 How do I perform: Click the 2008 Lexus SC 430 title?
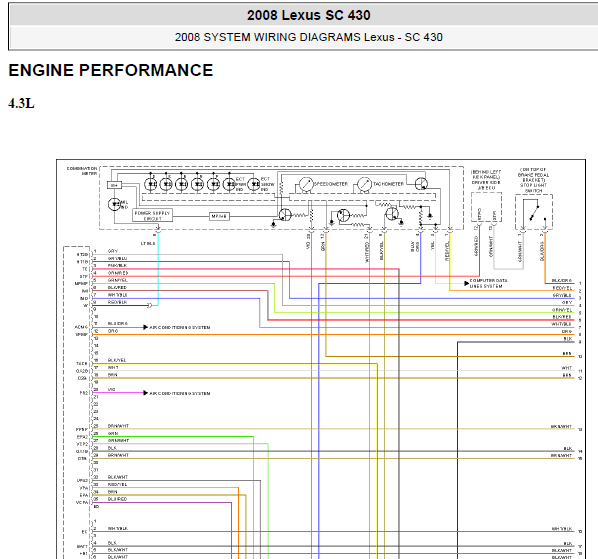point(309,15)
